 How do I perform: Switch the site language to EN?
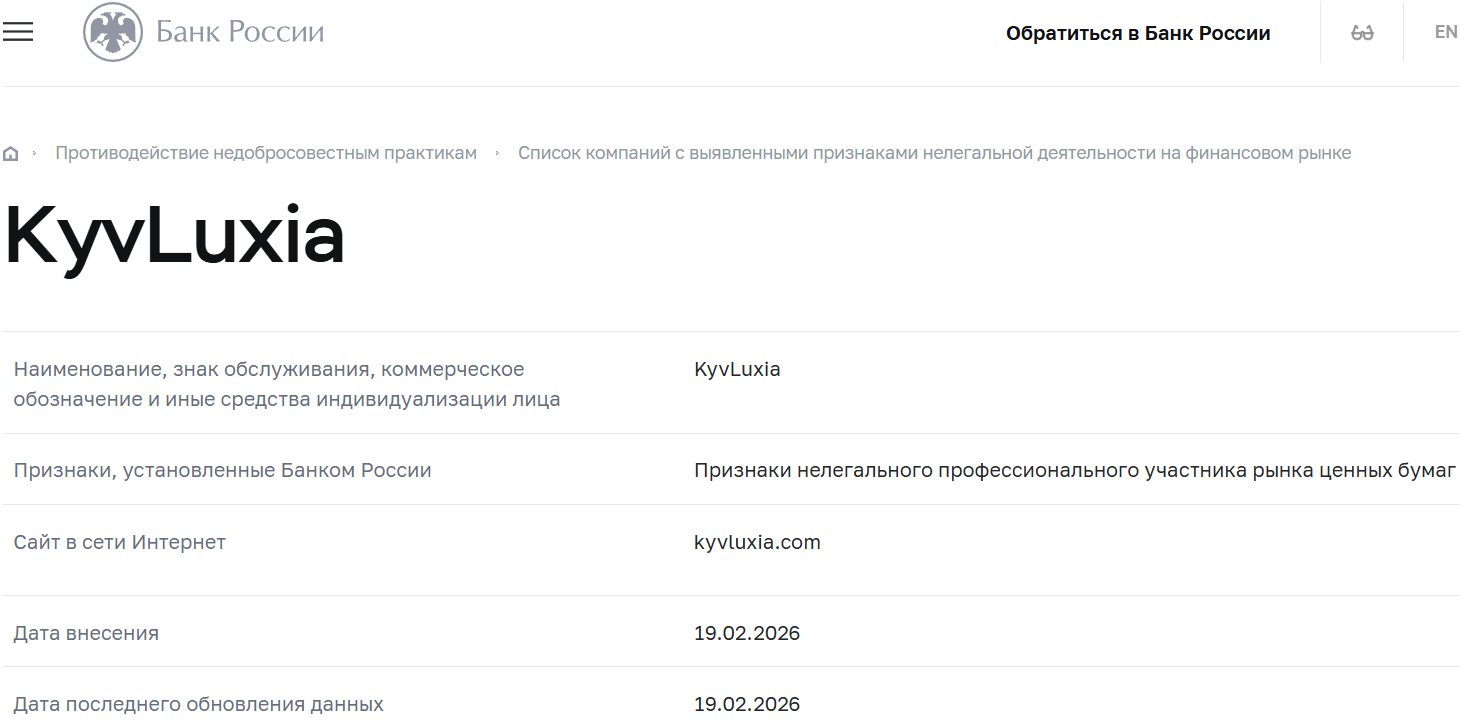click(x=1445, y=31)
